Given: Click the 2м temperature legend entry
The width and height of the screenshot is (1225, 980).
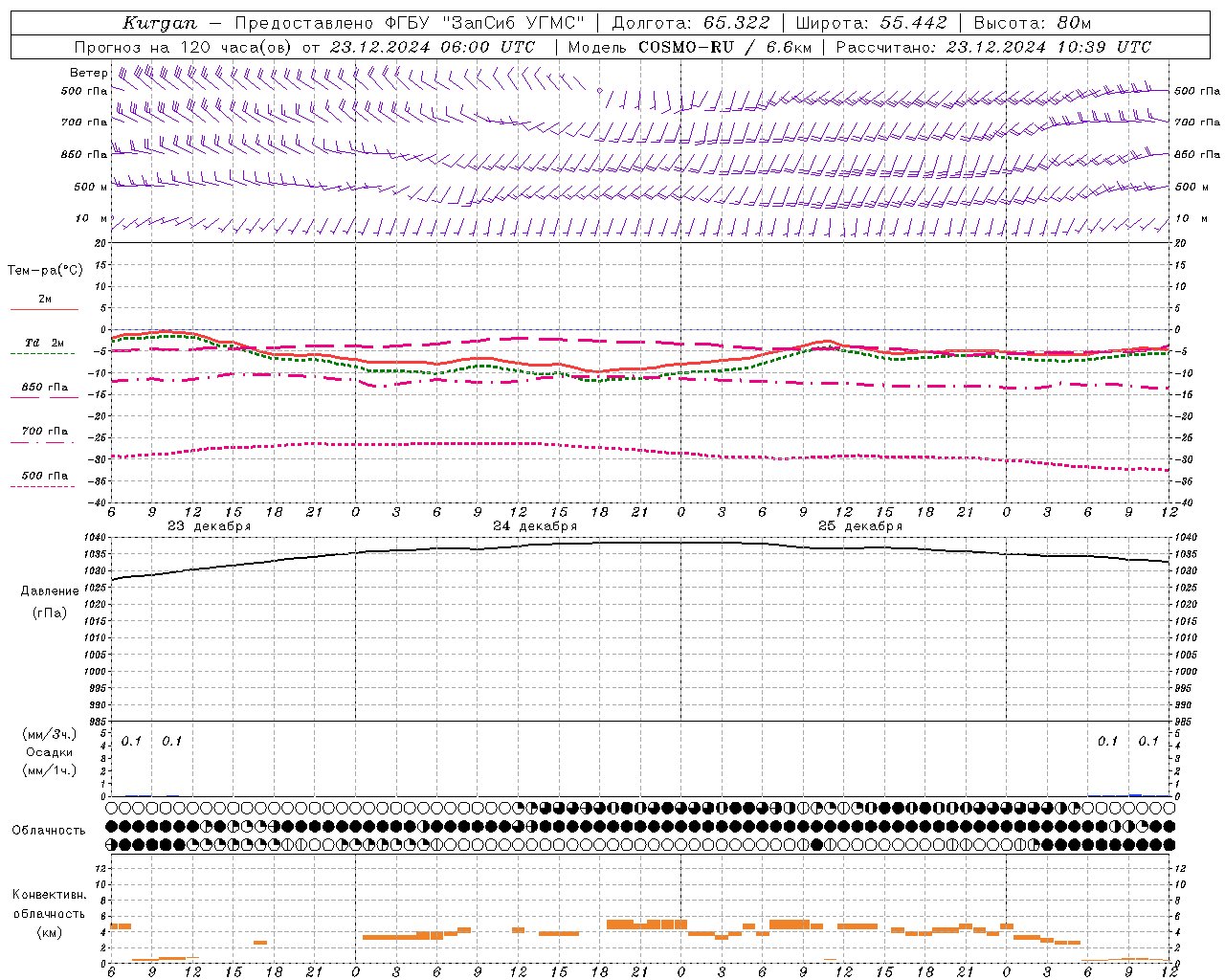Looking at the screenshot, I should click(45, 300).
